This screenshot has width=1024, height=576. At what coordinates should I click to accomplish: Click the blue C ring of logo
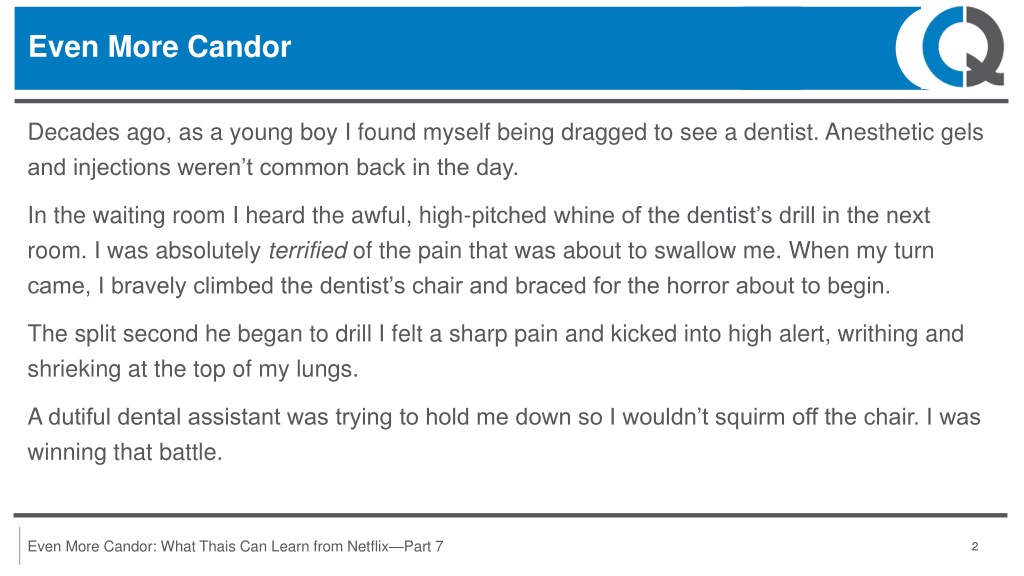click(x=942, y=46)
